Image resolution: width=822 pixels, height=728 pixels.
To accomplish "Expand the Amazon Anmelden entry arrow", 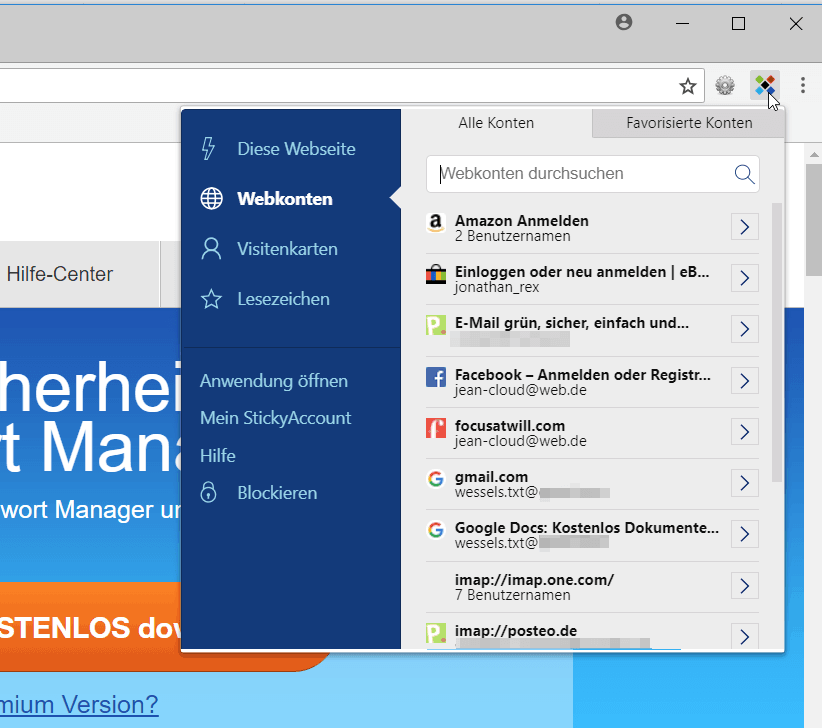I will (745, 227).
